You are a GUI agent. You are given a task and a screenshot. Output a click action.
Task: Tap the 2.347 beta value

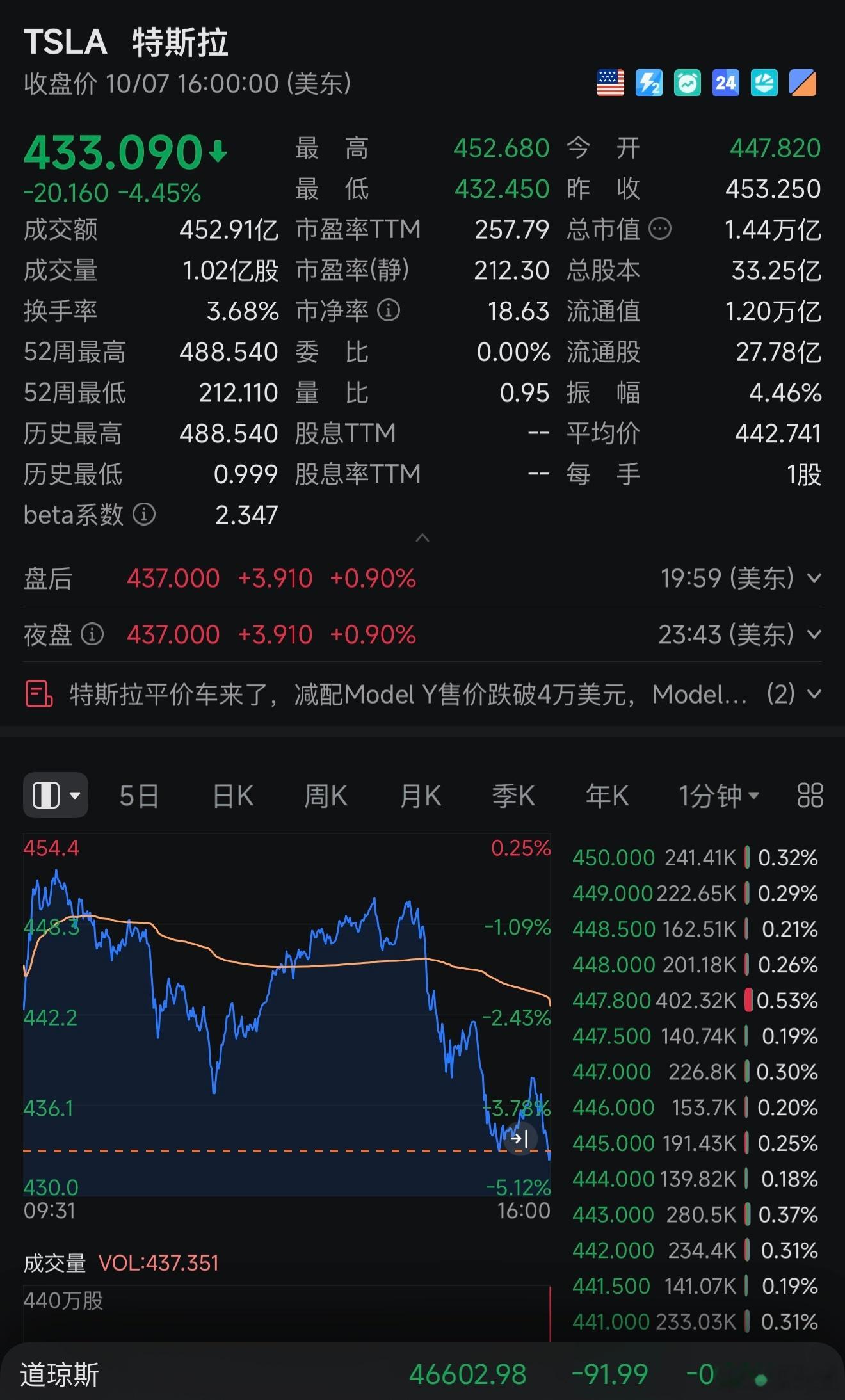click(246, 515)
